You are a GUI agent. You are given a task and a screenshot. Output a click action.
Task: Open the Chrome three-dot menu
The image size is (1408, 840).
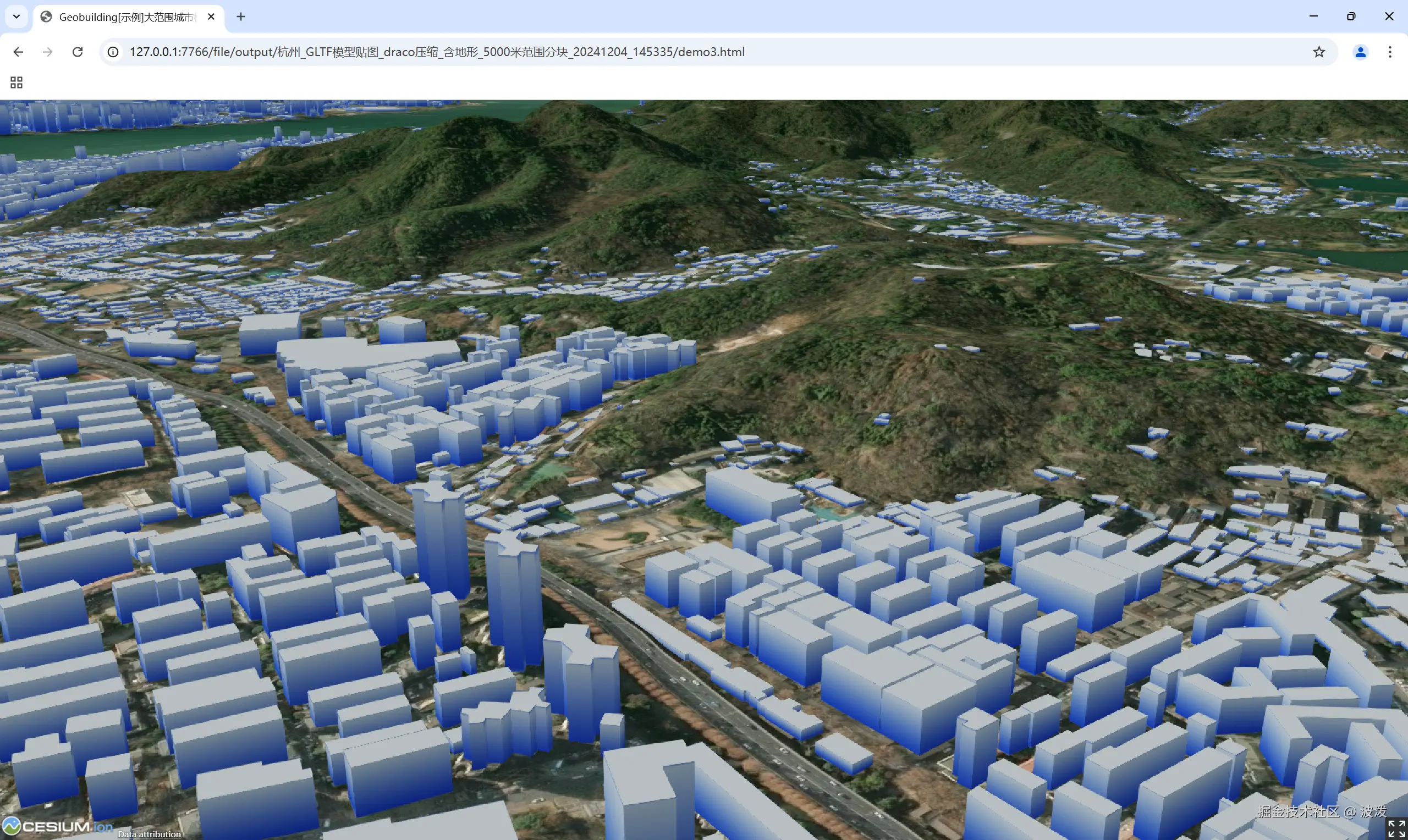click(1390, 52)
